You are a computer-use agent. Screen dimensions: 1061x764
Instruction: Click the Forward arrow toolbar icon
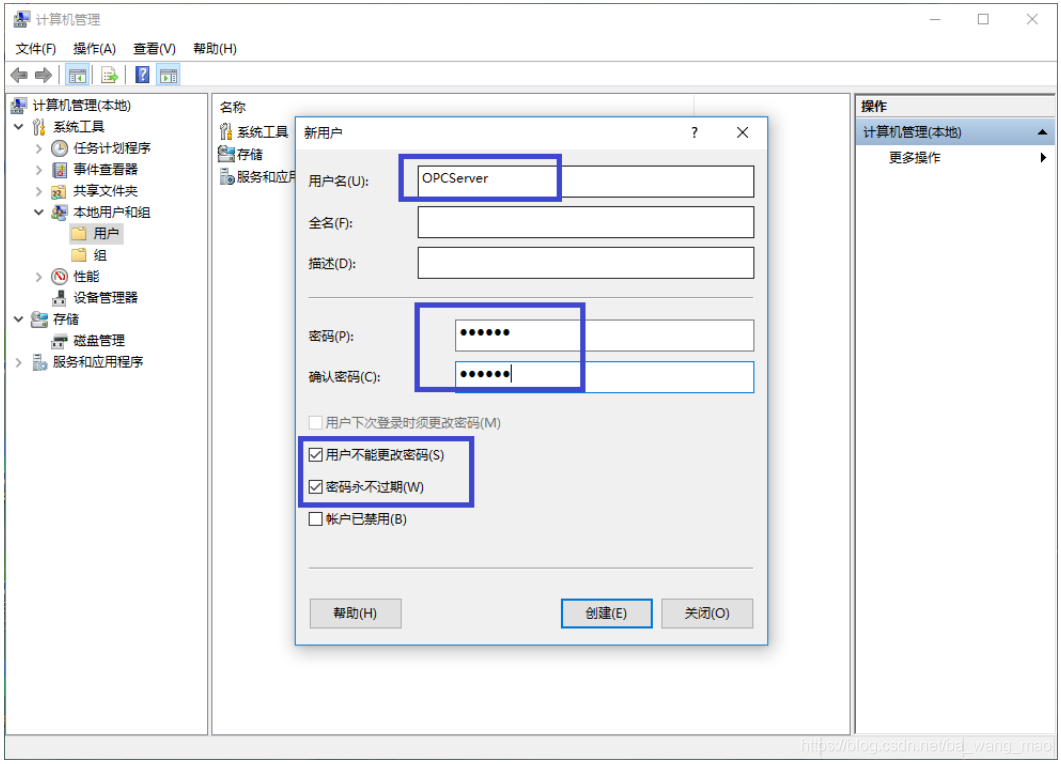coord(43,75)
